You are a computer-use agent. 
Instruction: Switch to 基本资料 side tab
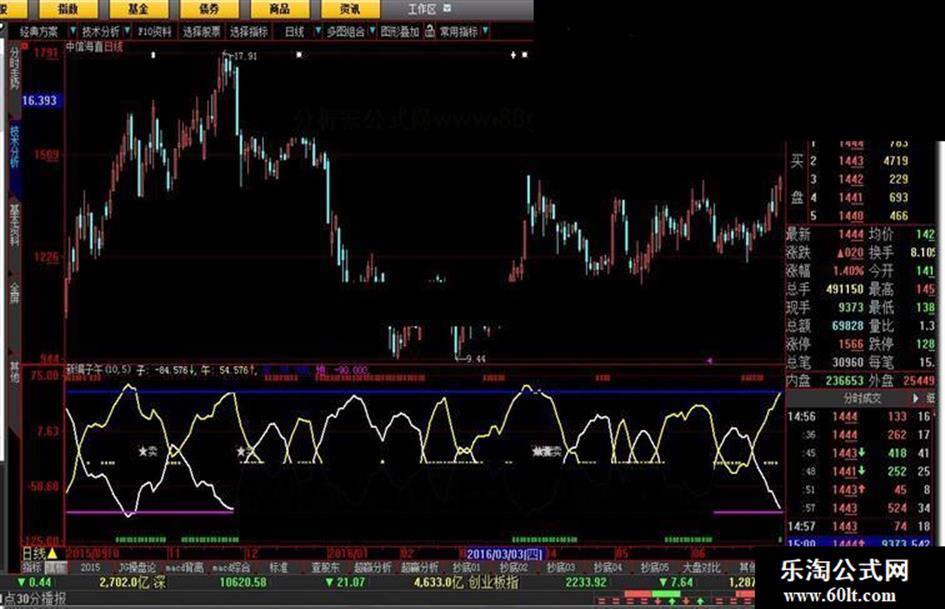pos(14,224)
